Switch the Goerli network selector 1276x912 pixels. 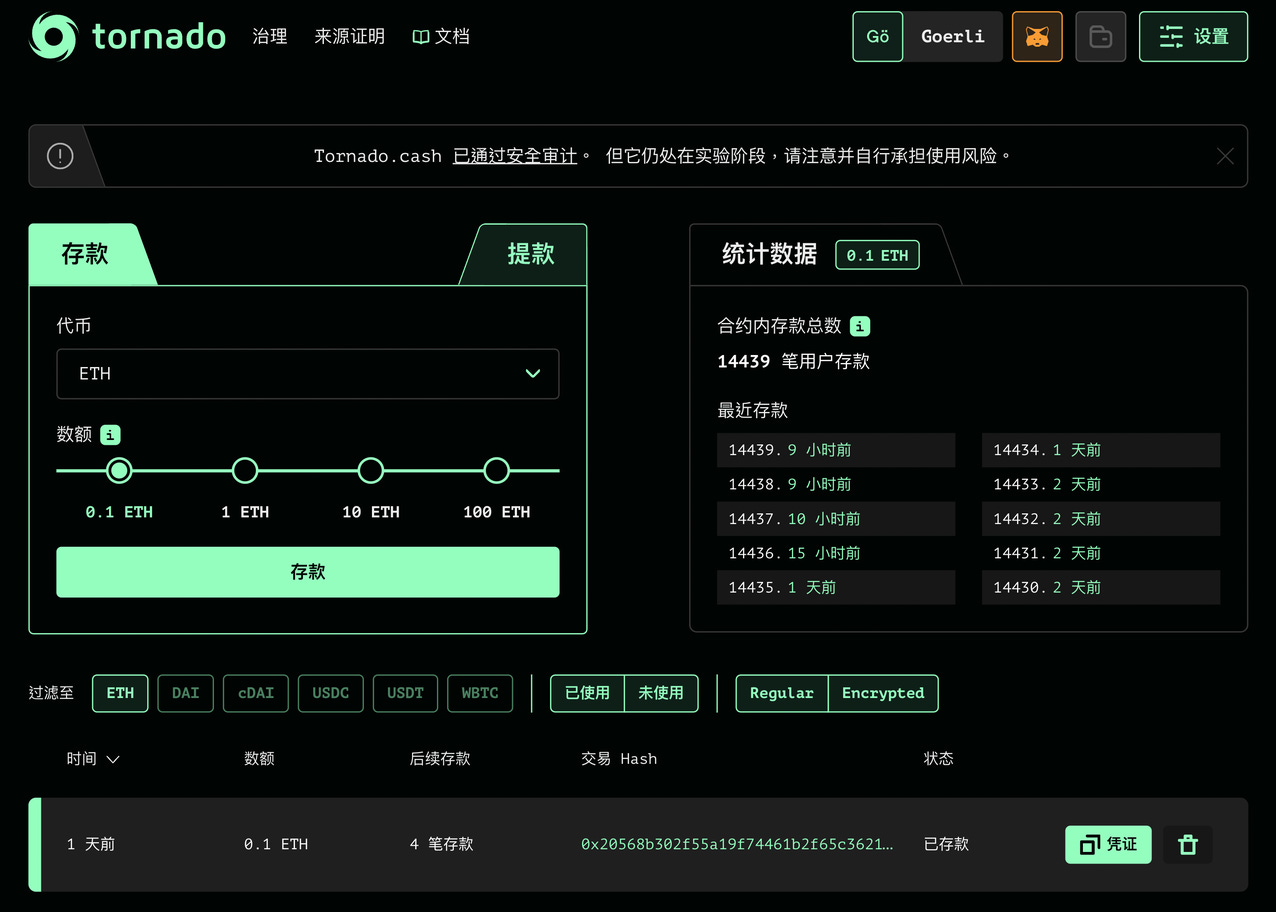click(953, 37)
